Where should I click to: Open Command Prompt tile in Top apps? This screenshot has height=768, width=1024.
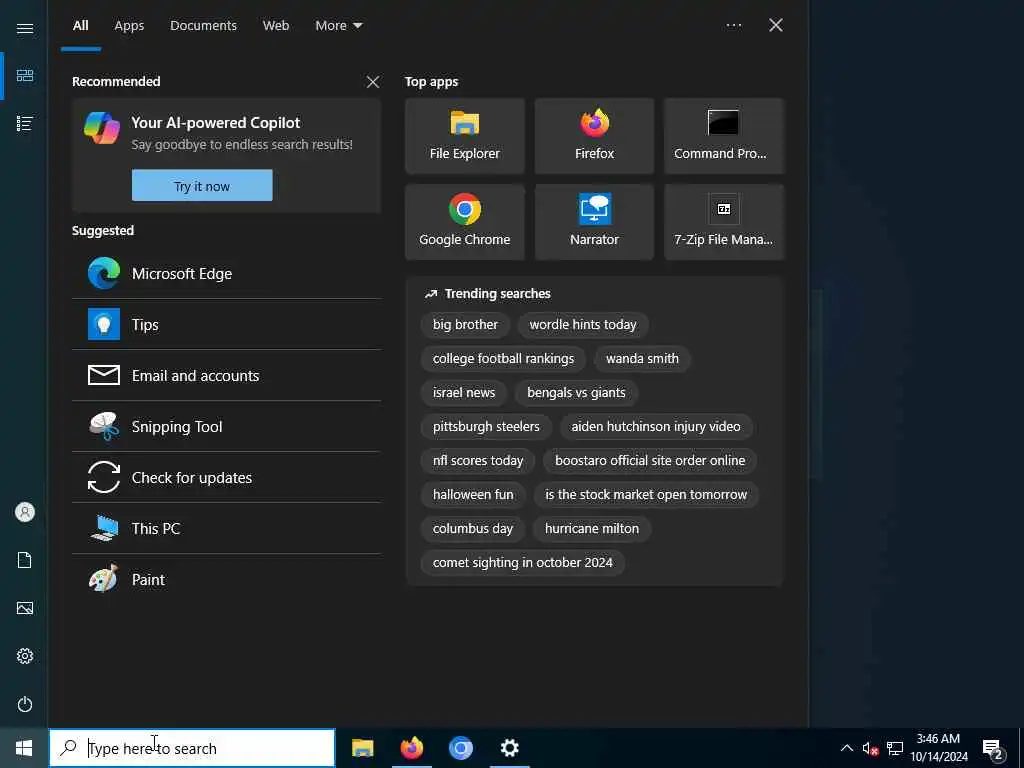click(724, 136)
